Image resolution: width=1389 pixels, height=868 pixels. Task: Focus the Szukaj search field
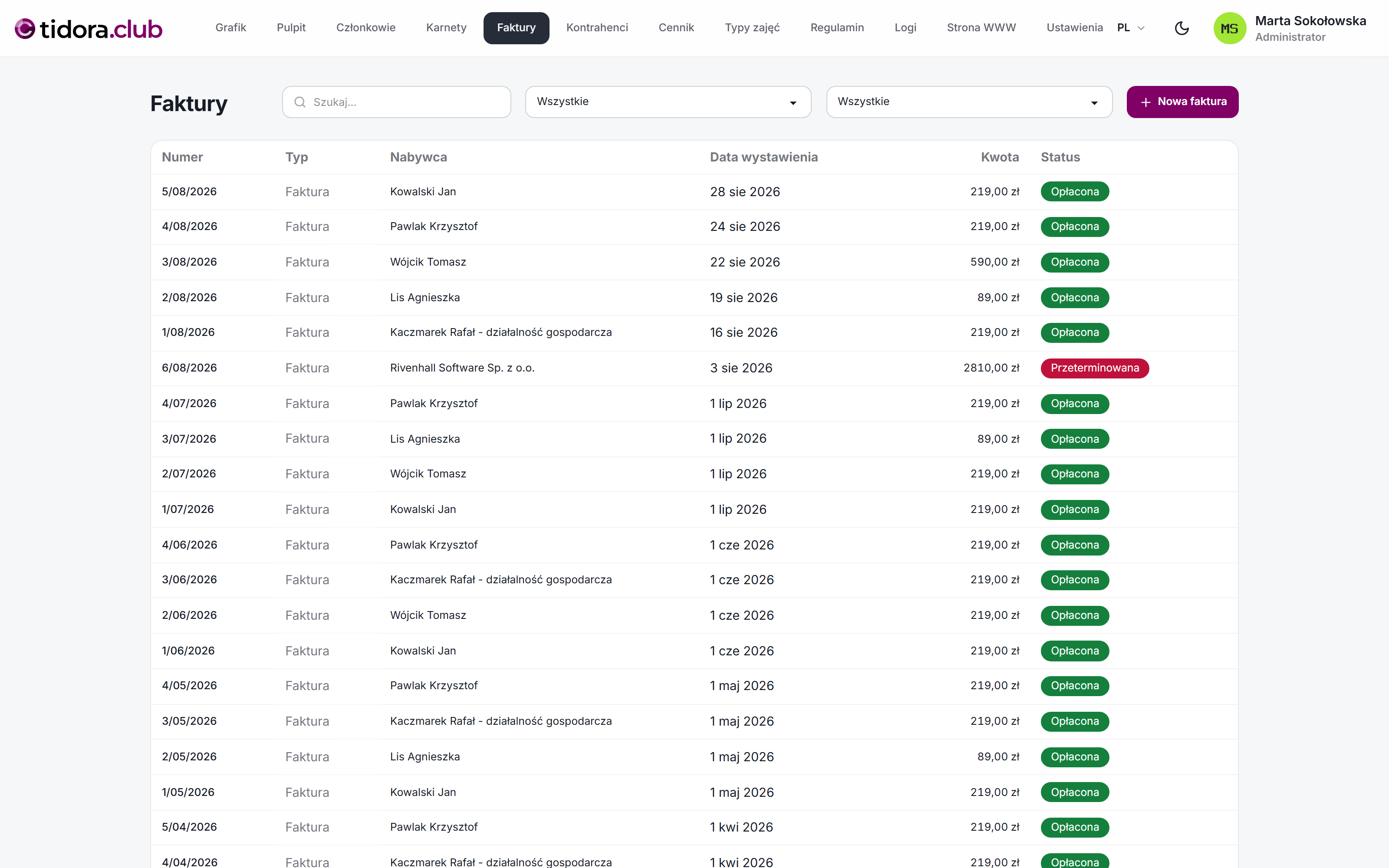point(396,102)
